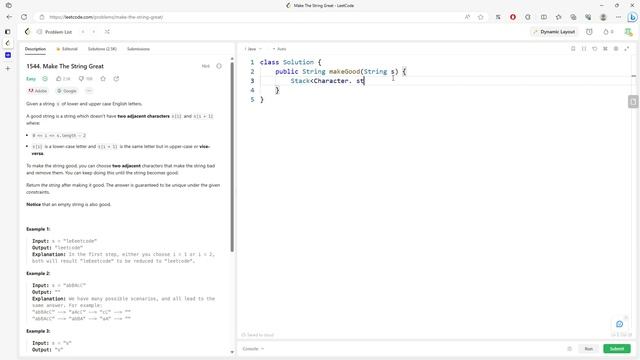Viewport: 640px width, 360px height.
Task: Like the problem with thumbs up
Action: point(63,79)
